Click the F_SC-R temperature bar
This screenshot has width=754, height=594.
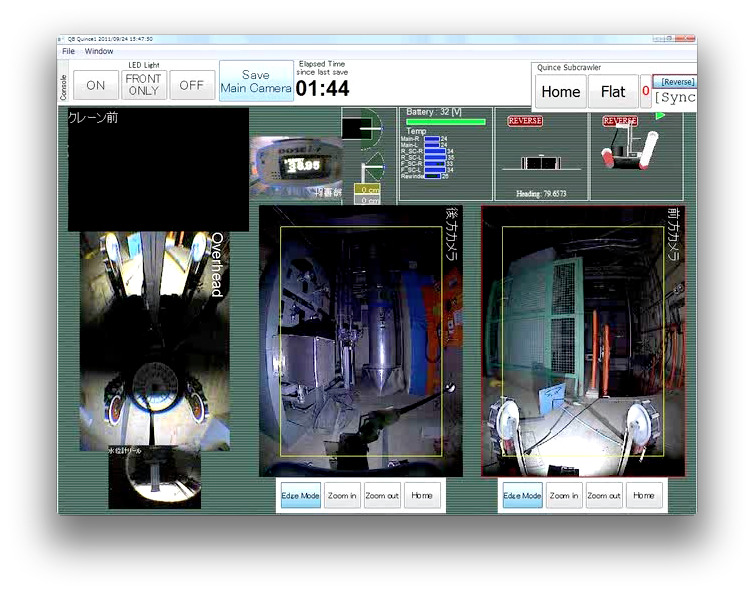tap(435, 164)
